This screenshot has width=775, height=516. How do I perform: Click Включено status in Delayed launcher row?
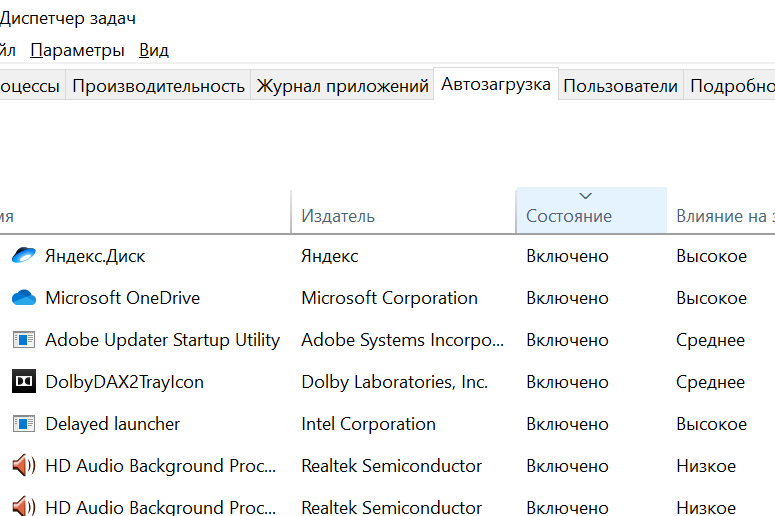567,424
